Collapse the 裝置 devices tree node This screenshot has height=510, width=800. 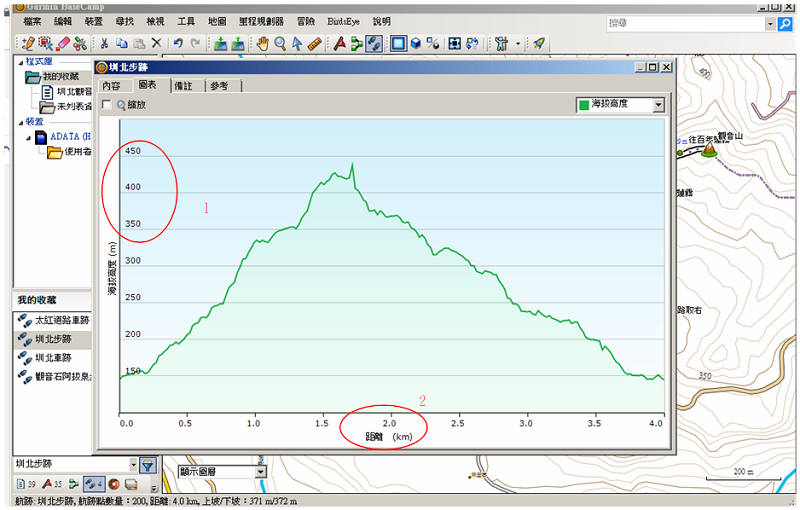click(21, 122)
